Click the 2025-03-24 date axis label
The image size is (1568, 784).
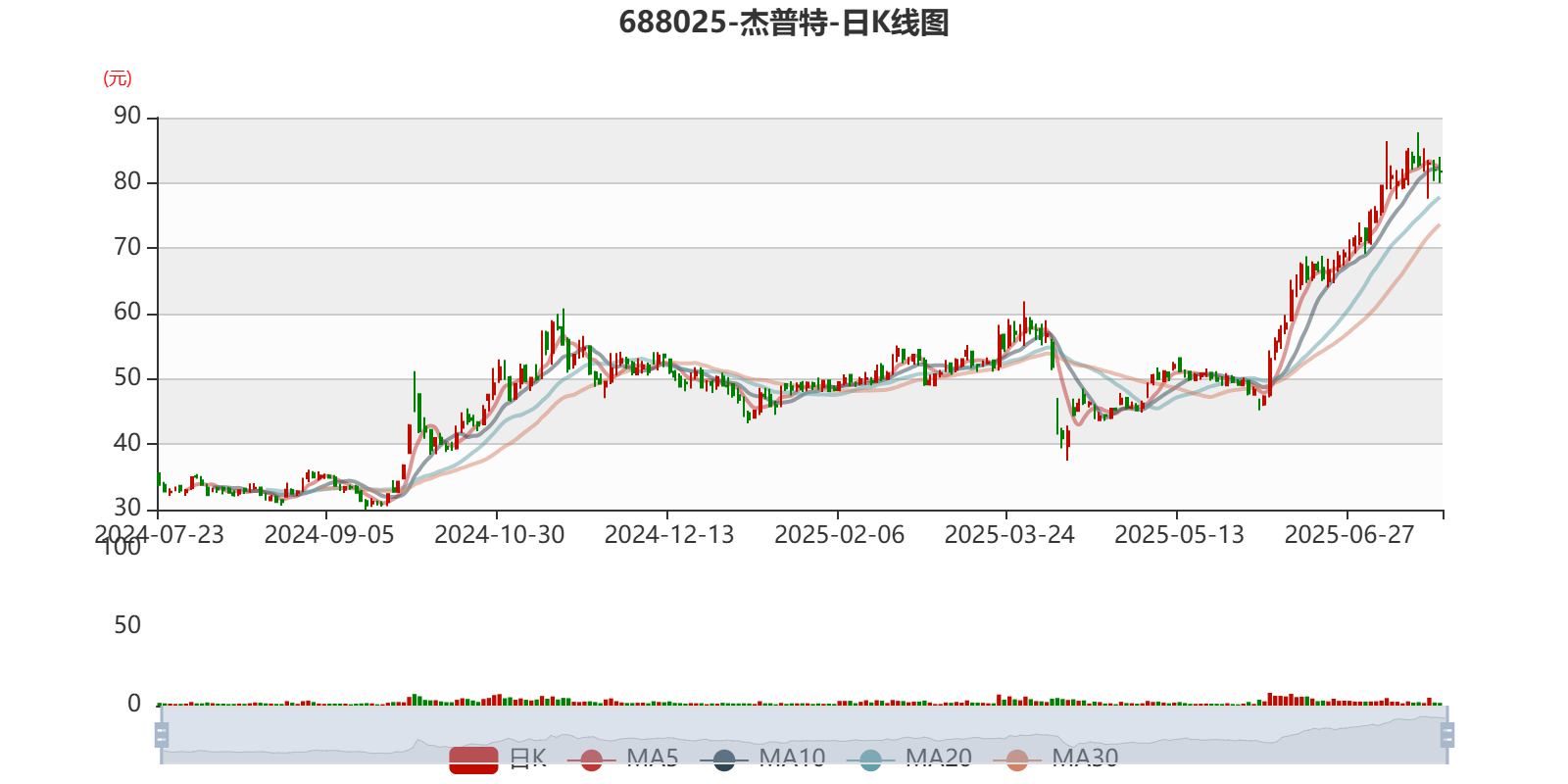click(x=1009, y=535)
